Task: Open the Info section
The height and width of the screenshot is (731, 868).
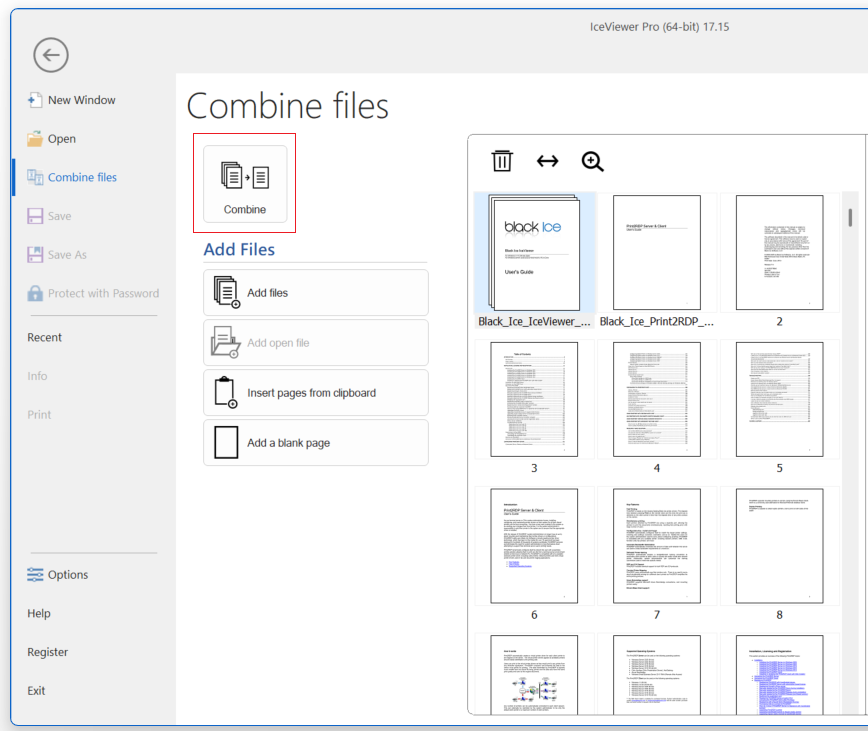Action: point(37,376)
